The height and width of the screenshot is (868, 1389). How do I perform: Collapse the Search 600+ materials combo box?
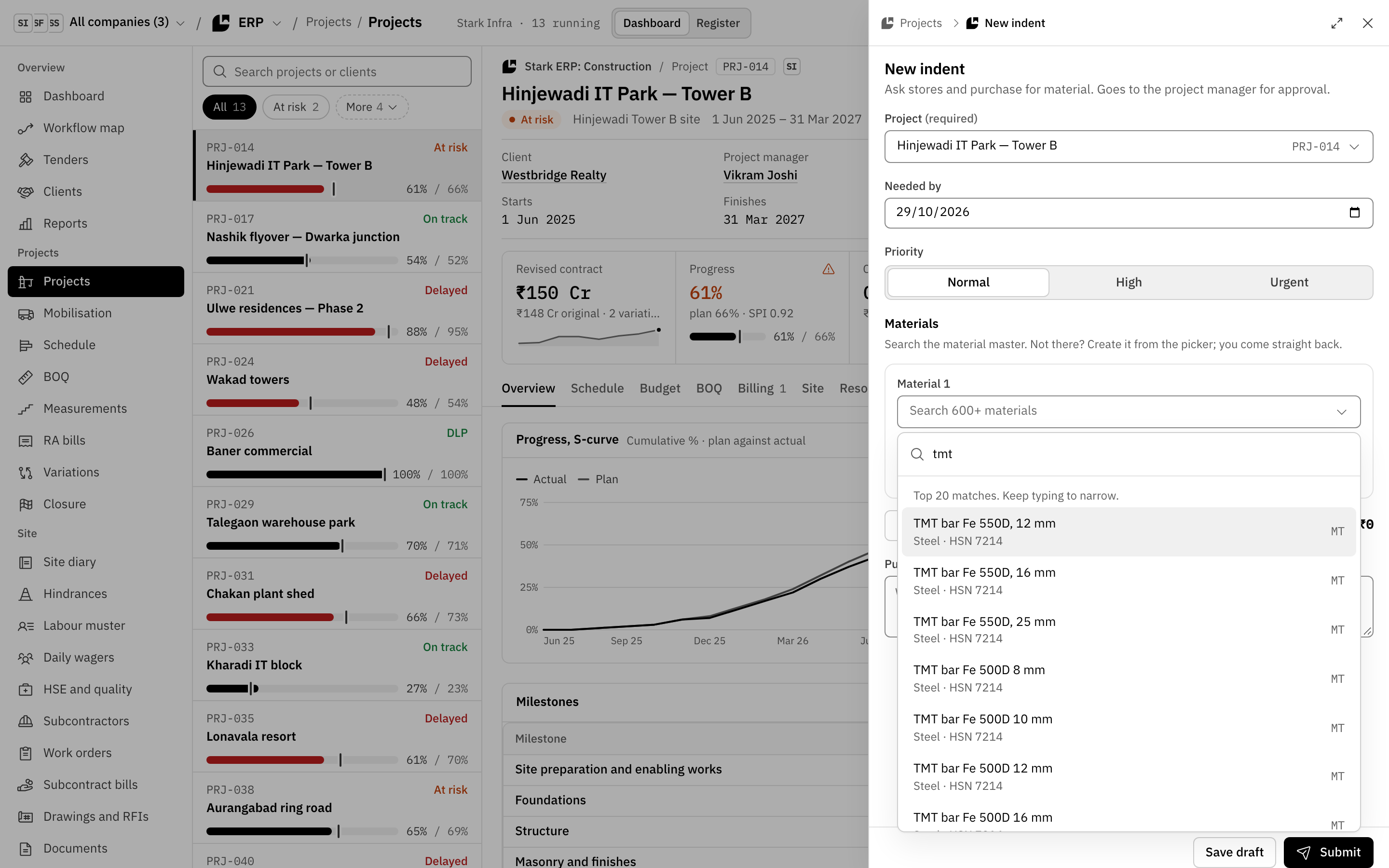tap(1129, 412)
